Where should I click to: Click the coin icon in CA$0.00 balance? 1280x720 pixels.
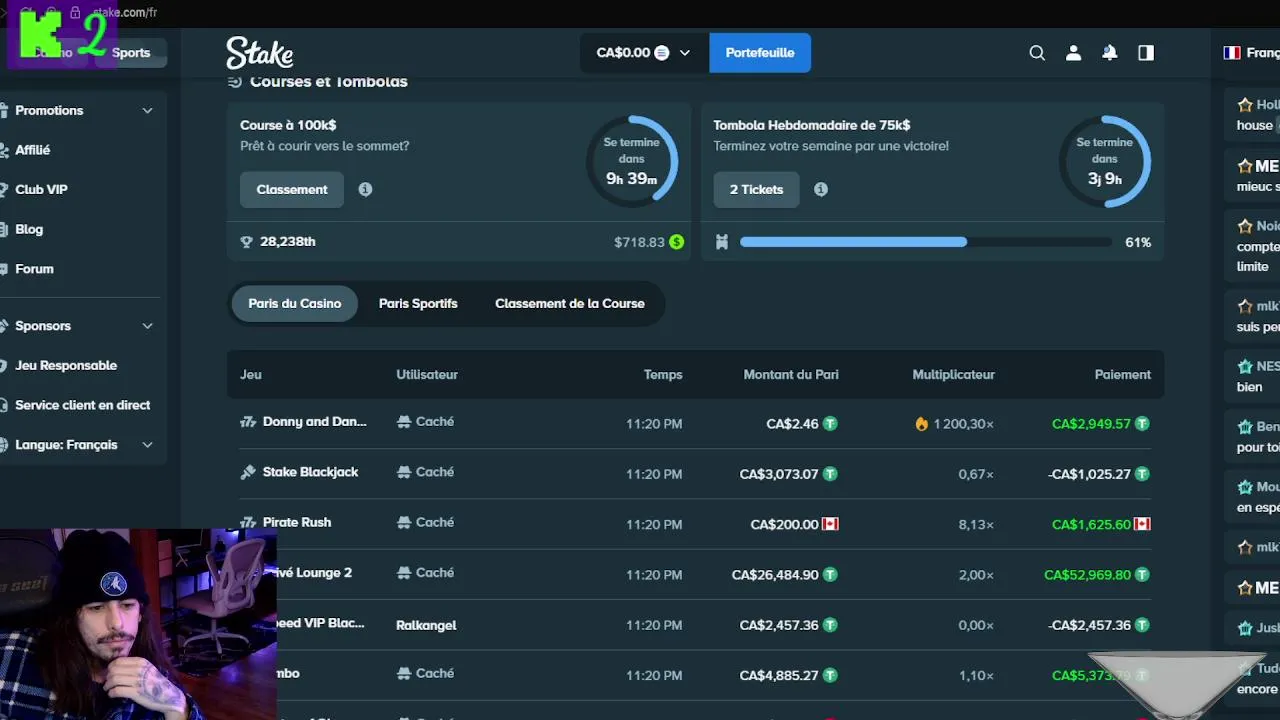coord(662,53)
